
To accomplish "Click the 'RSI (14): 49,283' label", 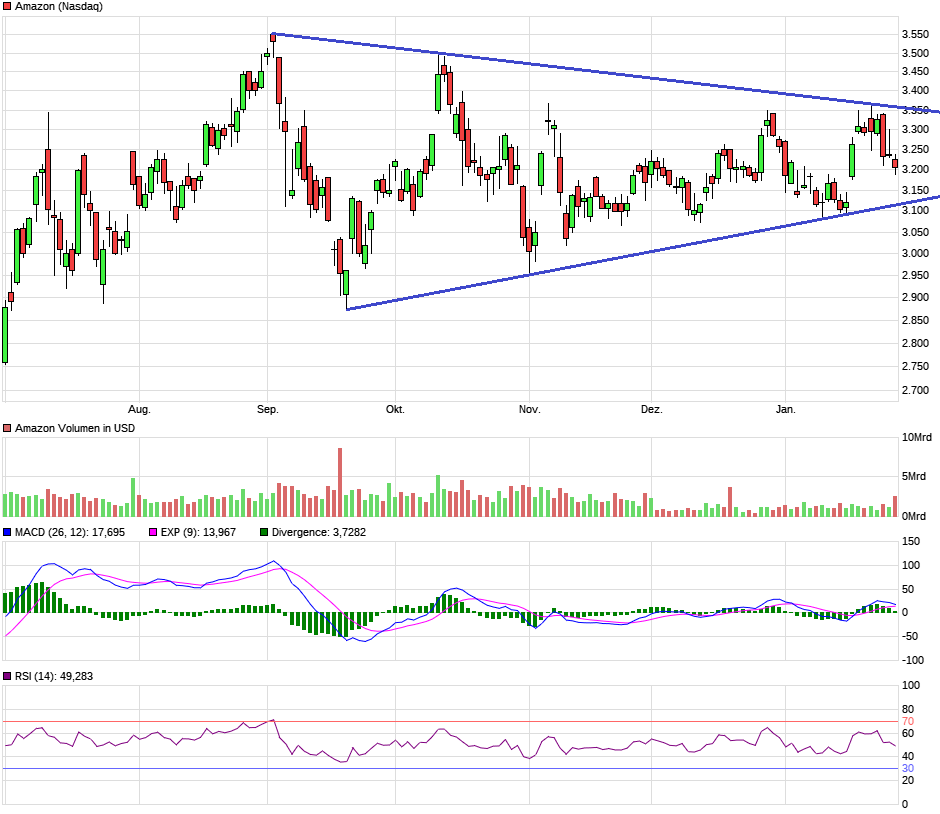I will click(54, 676).
